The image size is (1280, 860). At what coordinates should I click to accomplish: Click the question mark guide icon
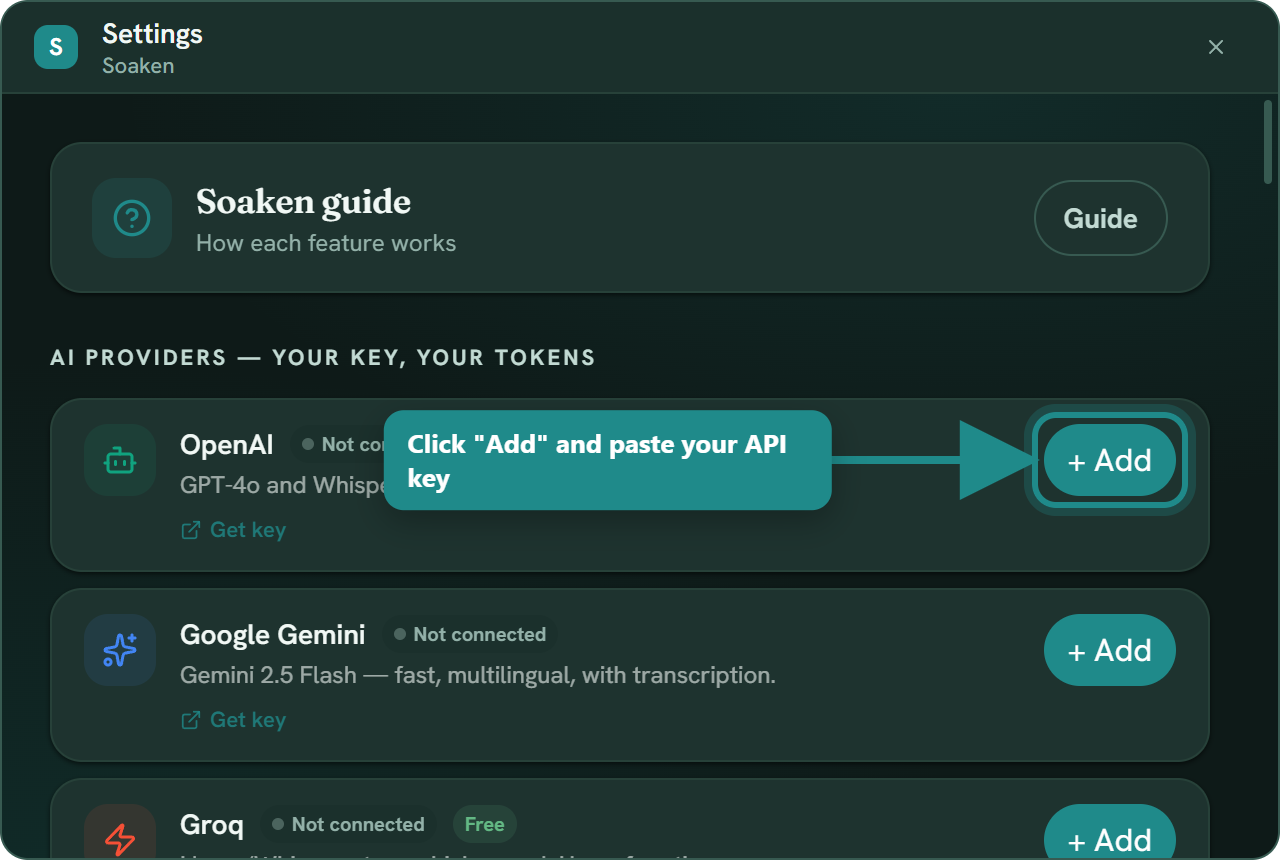tap(132, 218)
